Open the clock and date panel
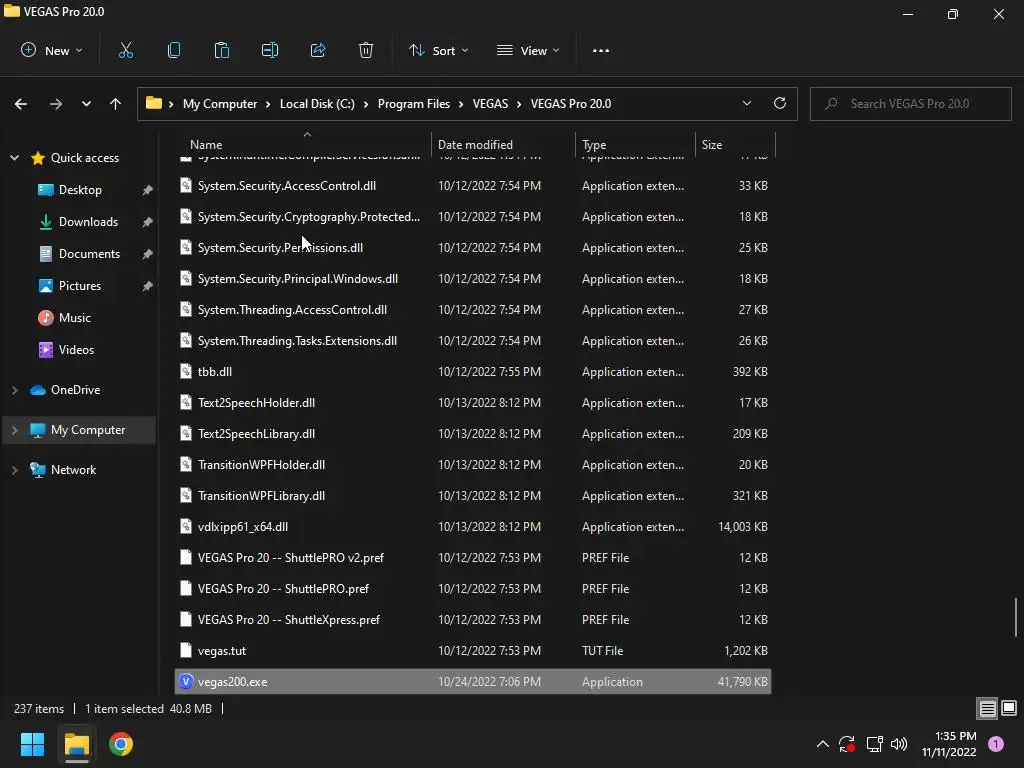Image resolution: width=1024 pixels, height=768 pixels. click(x=949, y=744)
